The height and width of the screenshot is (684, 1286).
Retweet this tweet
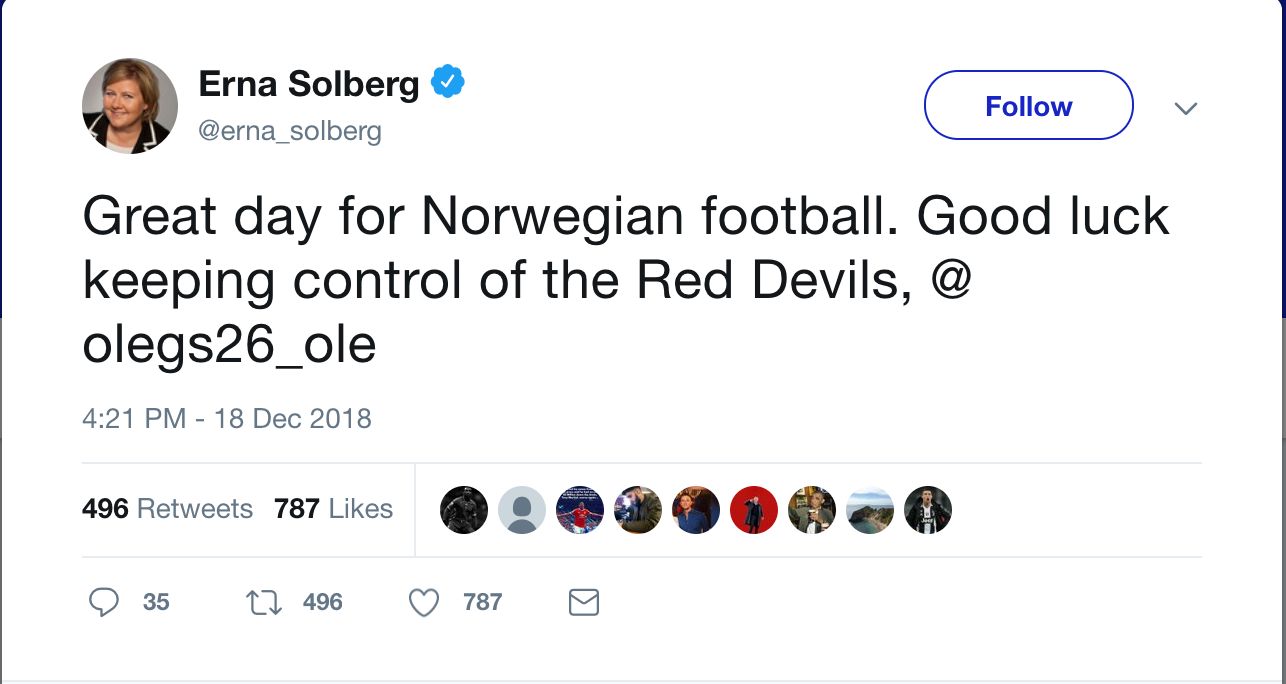(x=263, y=602)
